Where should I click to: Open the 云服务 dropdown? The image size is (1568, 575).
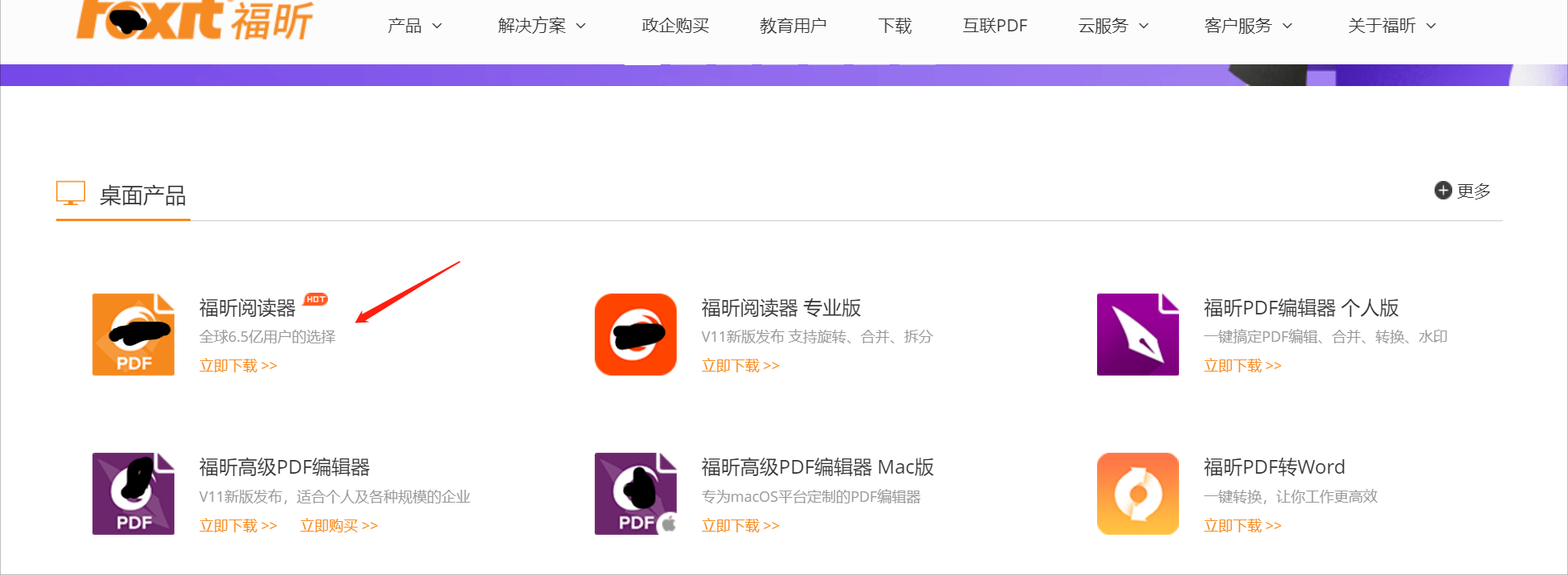tap(1113, 26)
